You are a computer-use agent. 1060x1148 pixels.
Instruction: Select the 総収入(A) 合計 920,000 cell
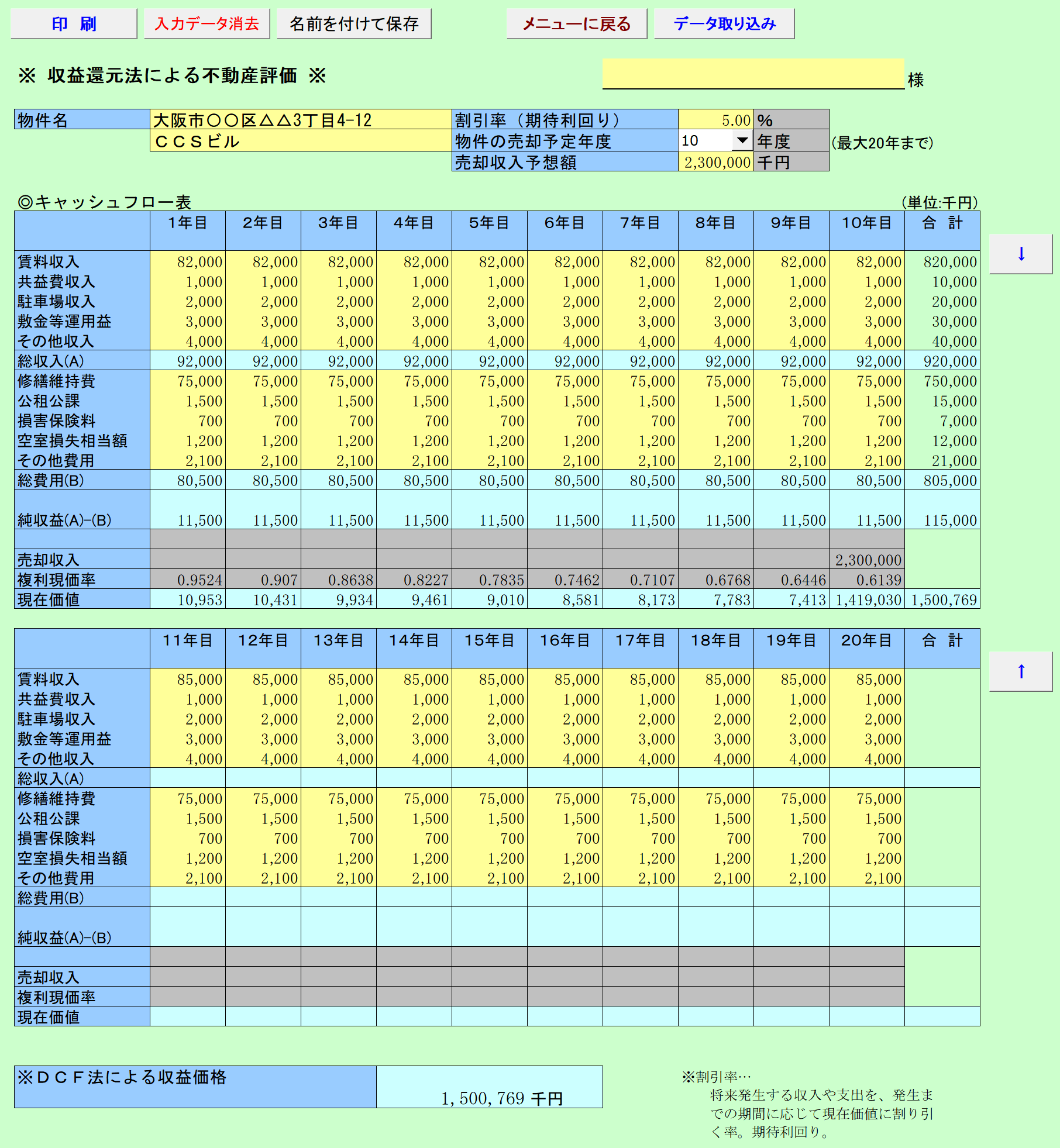click(942, 361)
